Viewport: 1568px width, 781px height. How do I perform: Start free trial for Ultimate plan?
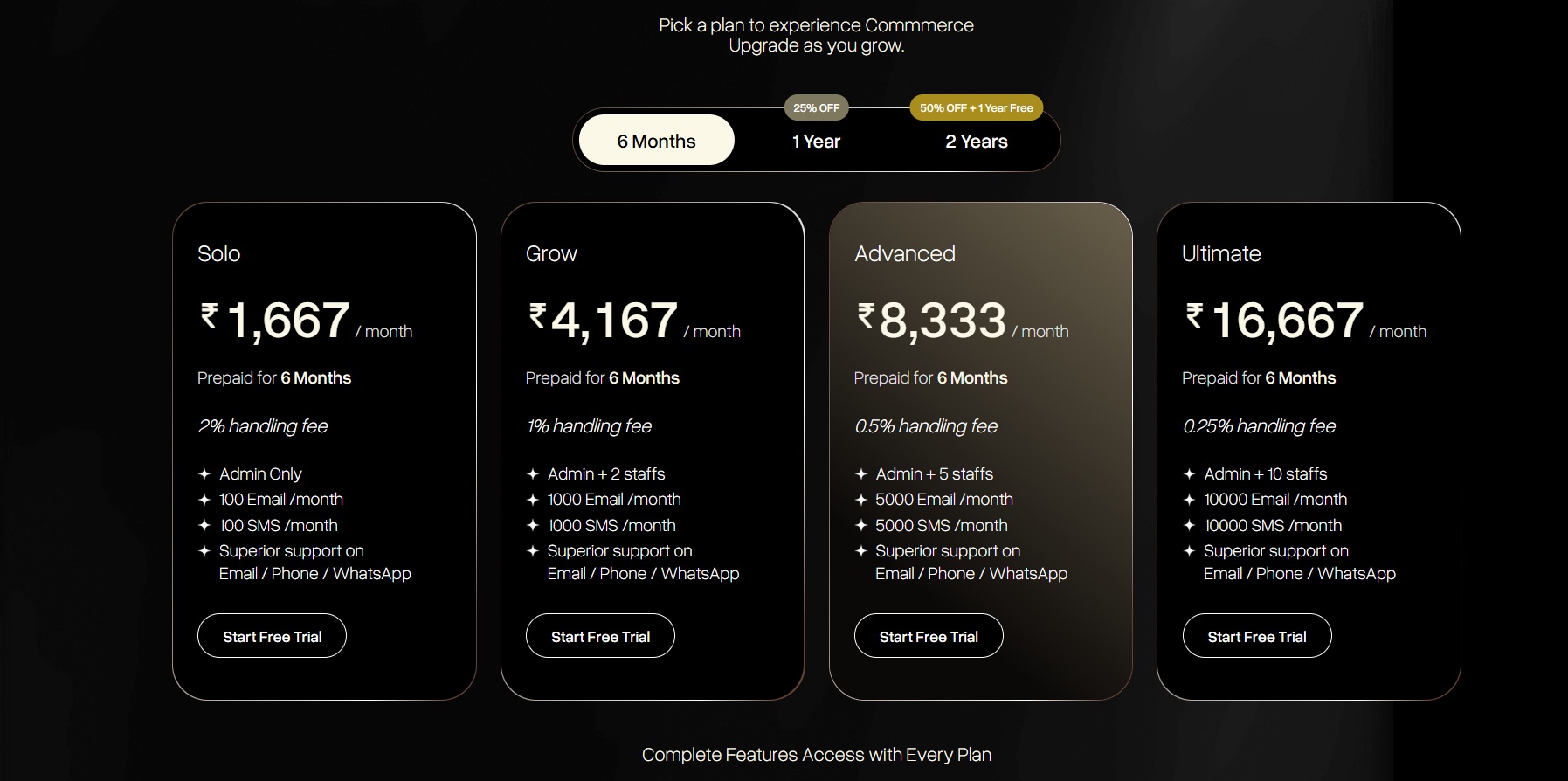click(x=1257, y=636)
